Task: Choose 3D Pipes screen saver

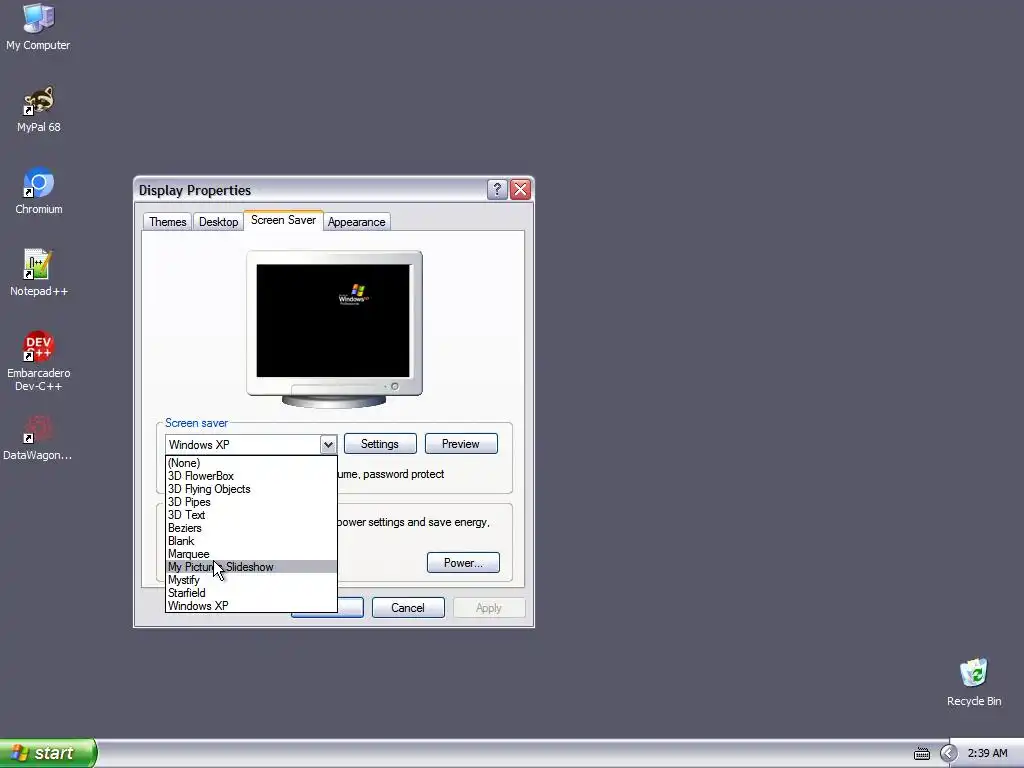Action: (x=251, y=502)
